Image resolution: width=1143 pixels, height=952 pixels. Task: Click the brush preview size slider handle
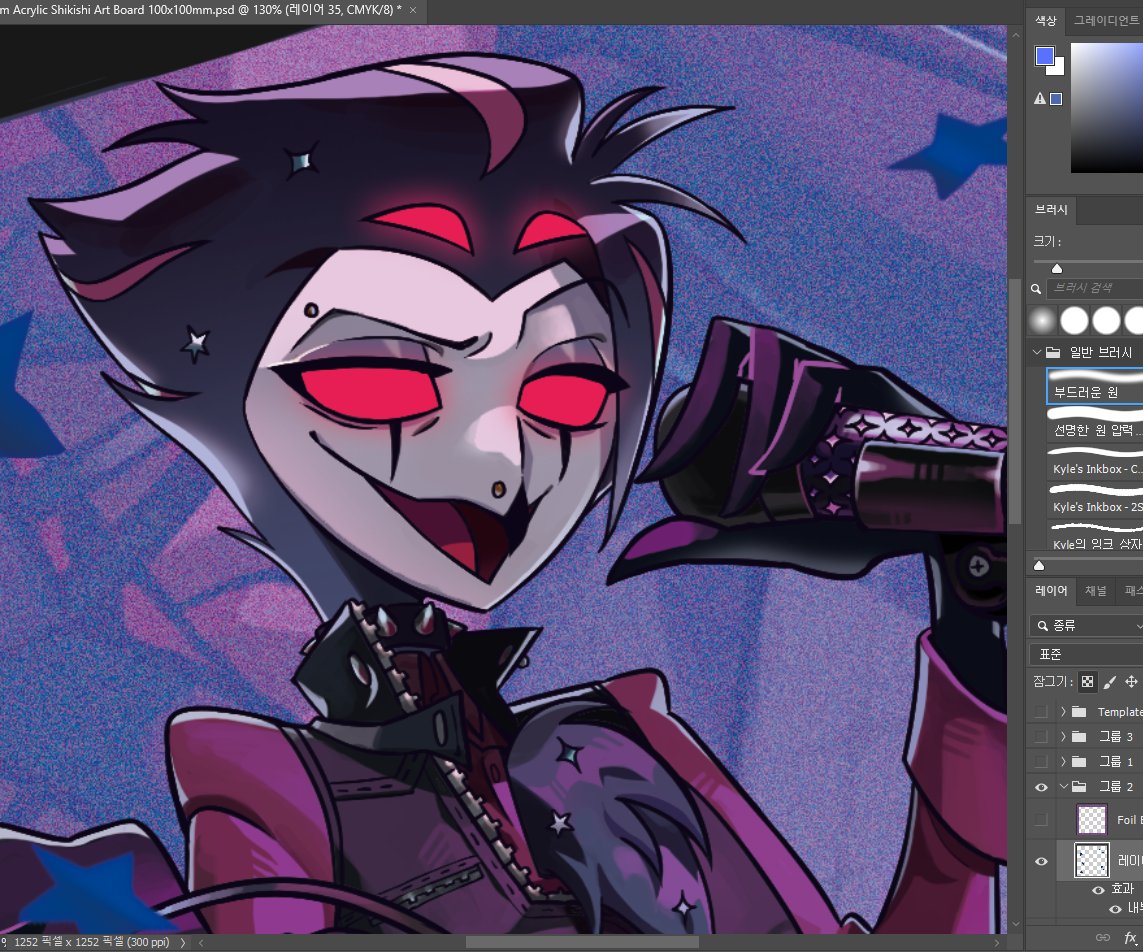point(1039,566)
